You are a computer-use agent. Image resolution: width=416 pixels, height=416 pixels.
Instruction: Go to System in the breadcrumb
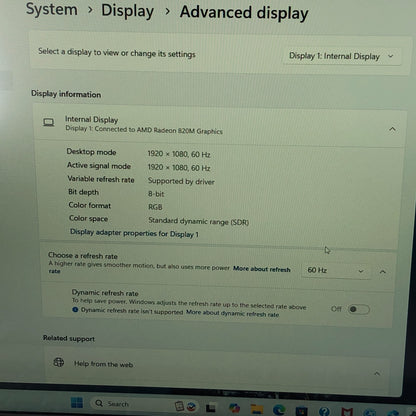point(52,9)
